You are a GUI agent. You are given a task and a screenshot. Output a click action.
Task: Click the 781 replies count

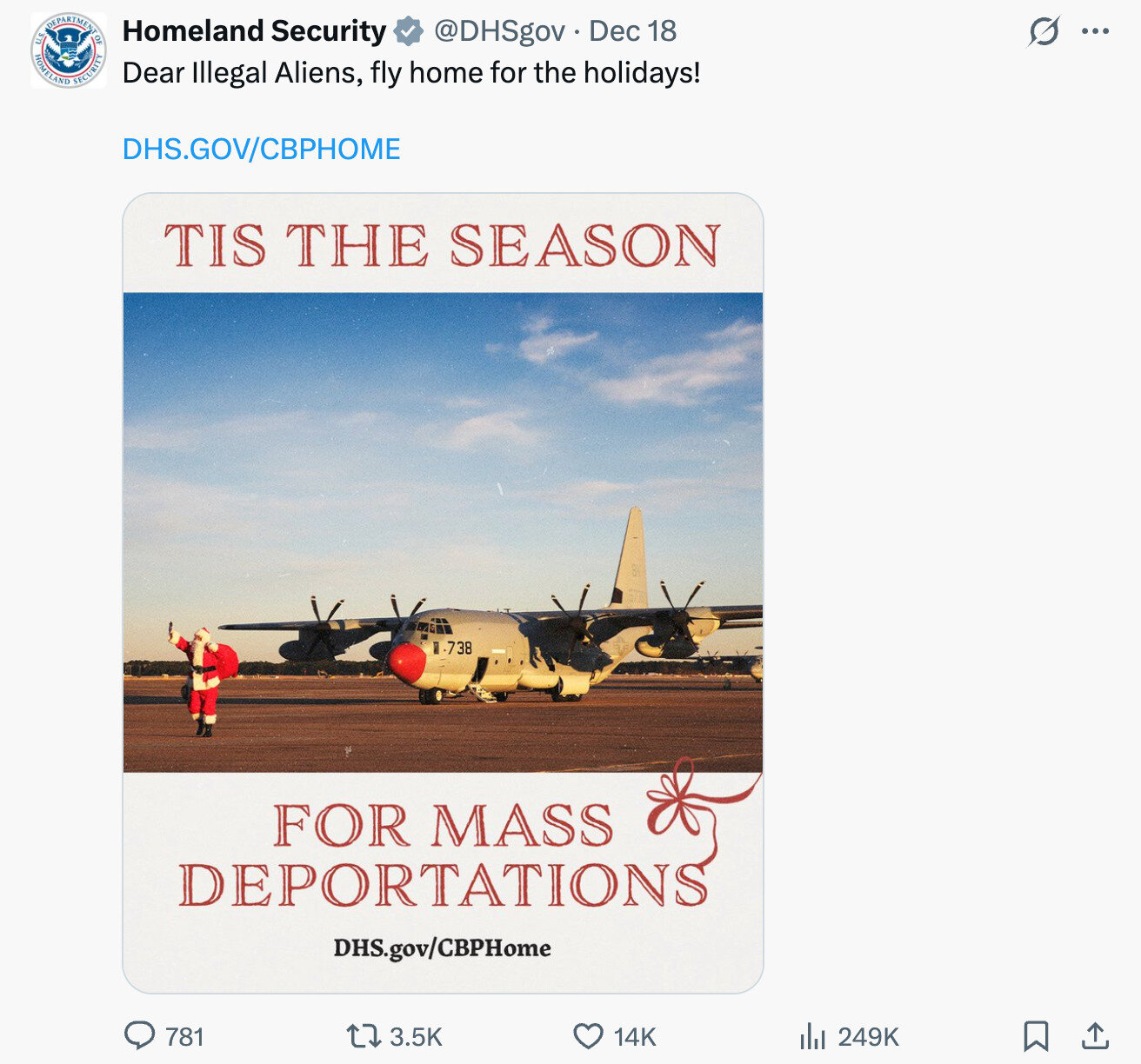pos(184,1037)
